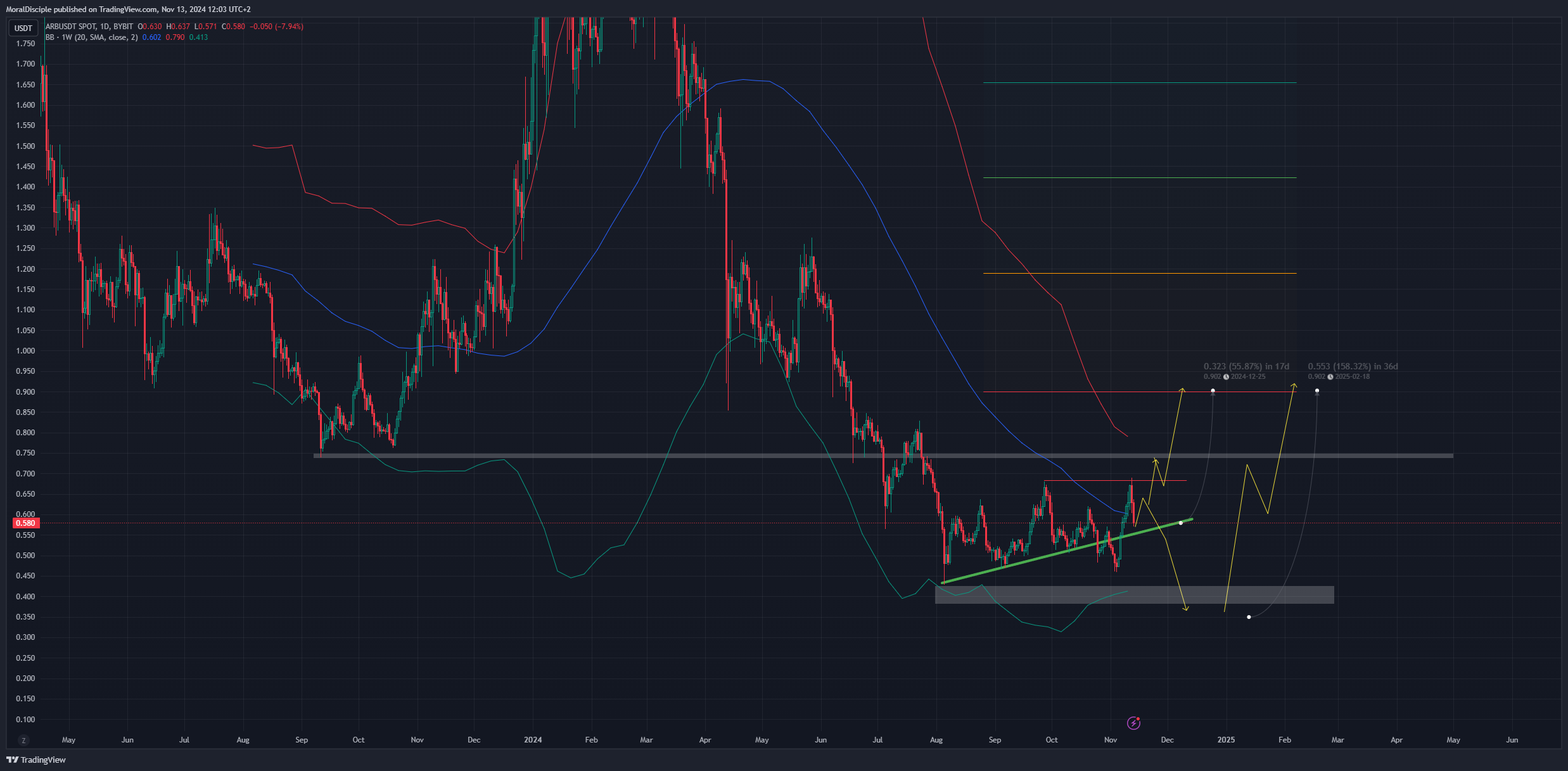1568x771 pixels.
Task: Click the 0.400 label on price axis
Action: (26, 597)
